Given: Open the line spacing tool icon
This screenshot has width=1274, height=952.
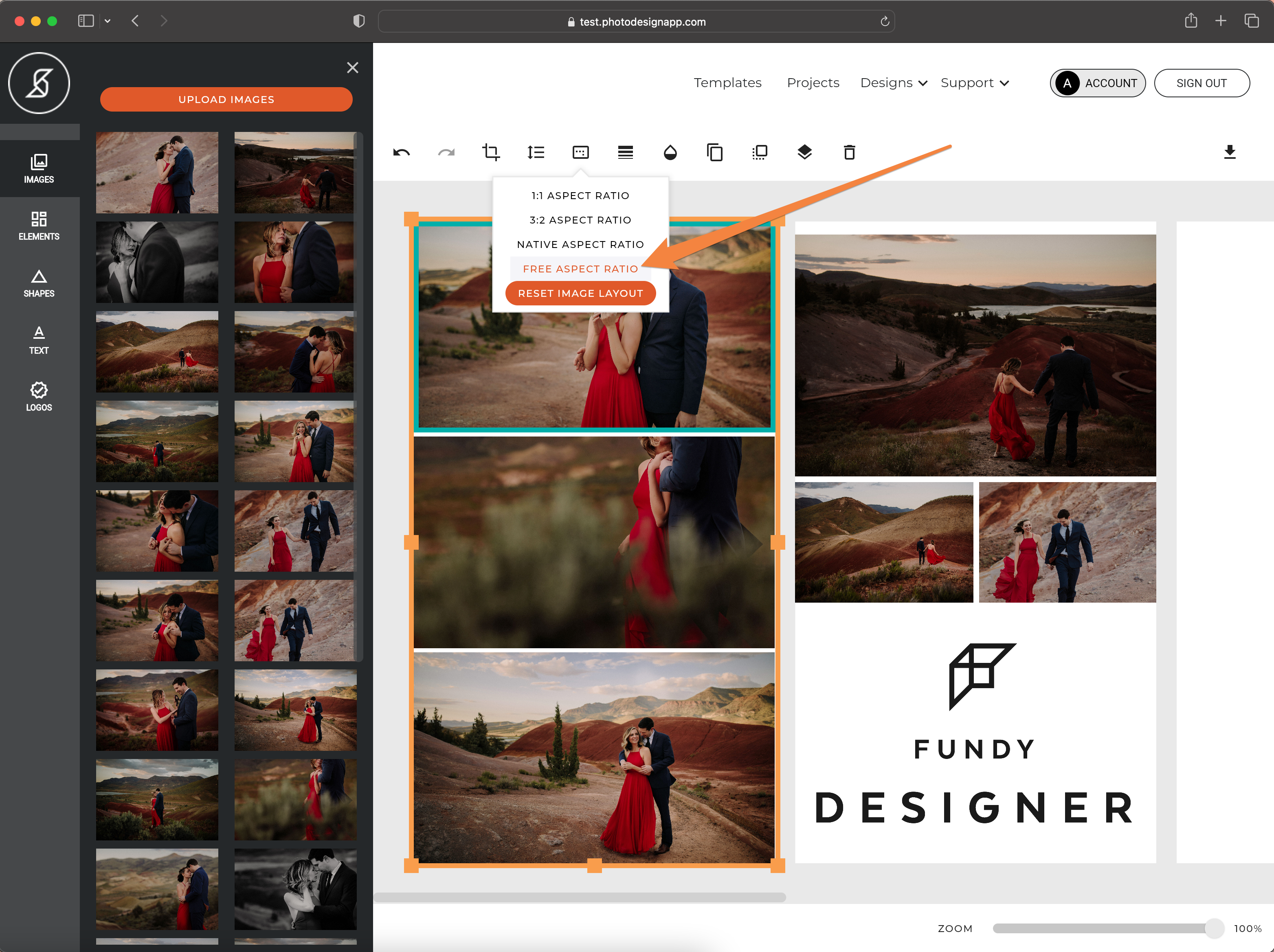Looking at the screenshot, I should pyautogui.click(x=536, y=152).
